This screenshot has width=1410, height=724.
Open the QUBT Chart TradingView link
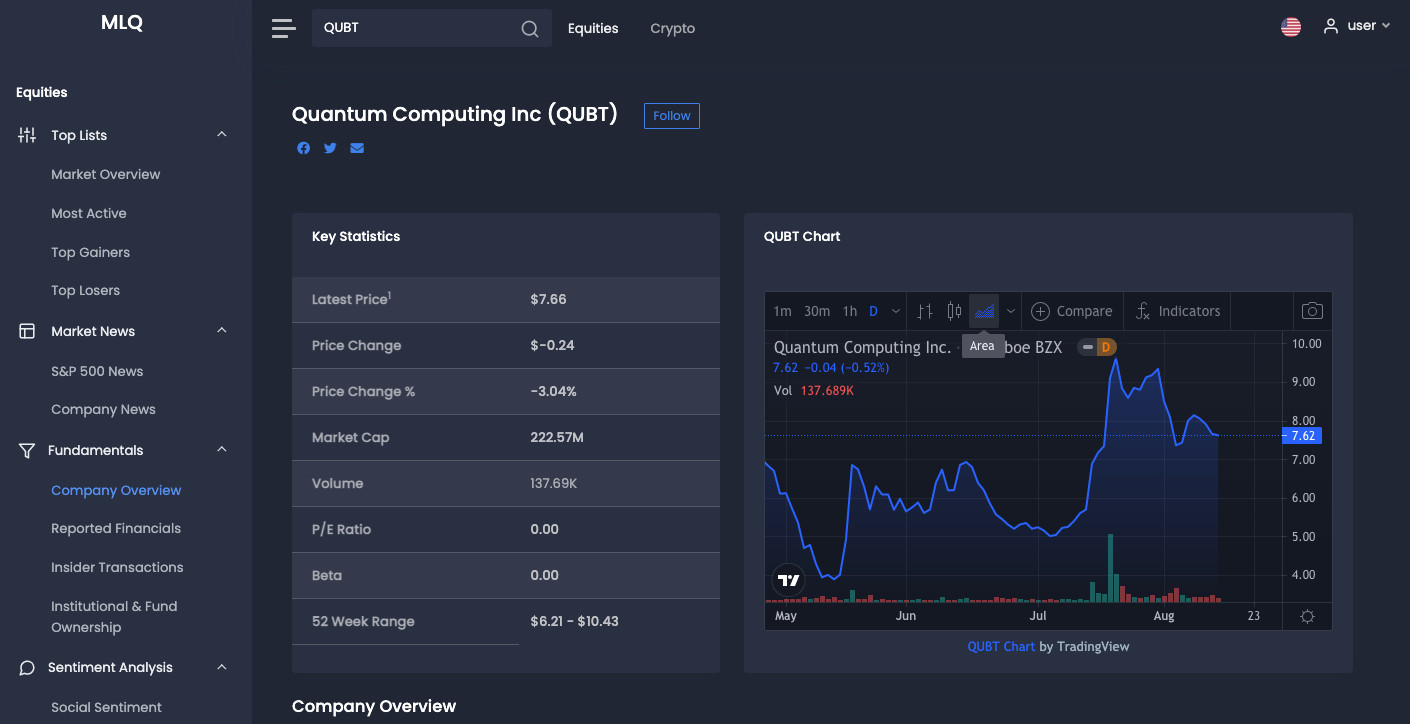1001,646
